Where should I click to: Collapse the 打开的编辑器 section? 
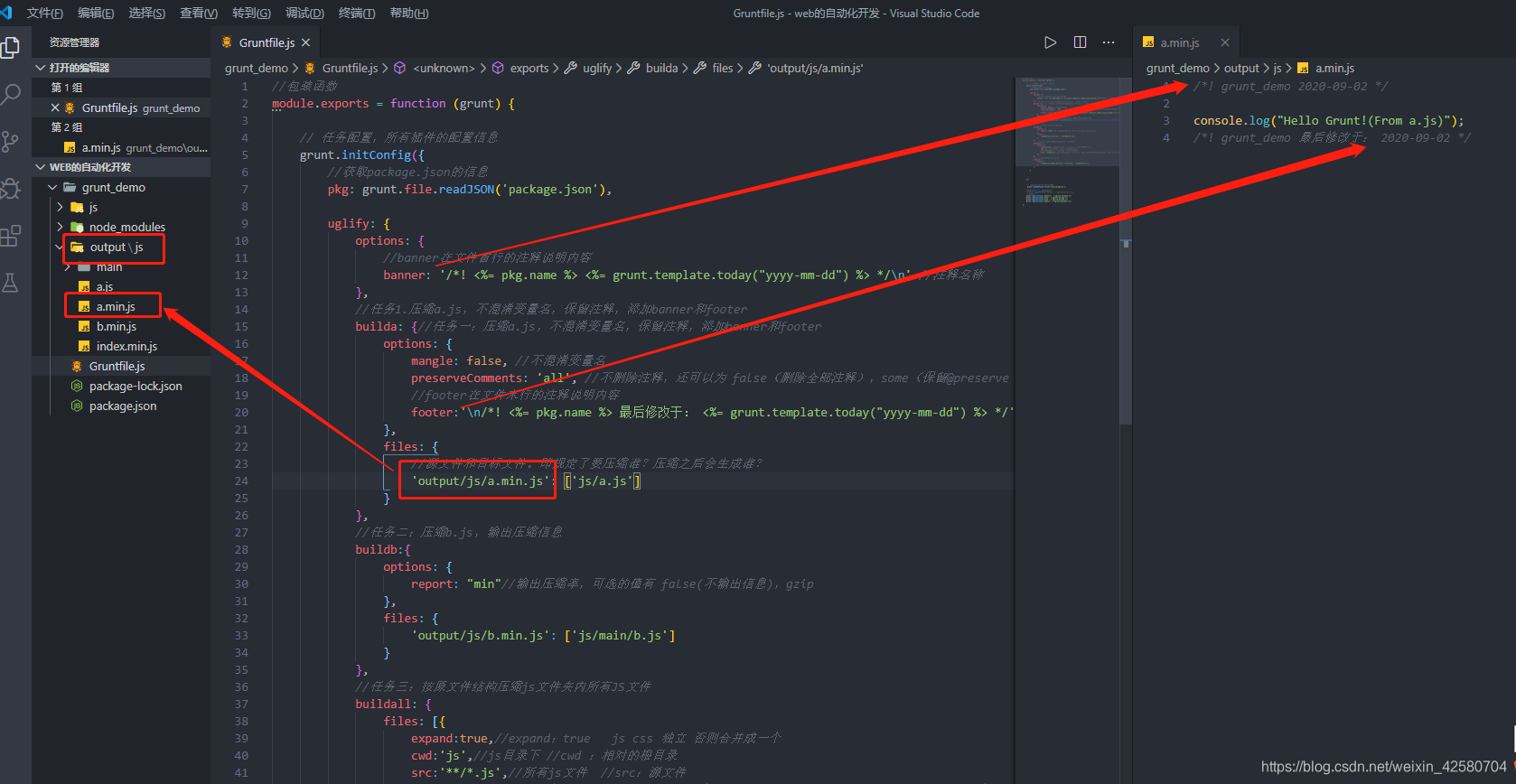[x=121, y=68]
